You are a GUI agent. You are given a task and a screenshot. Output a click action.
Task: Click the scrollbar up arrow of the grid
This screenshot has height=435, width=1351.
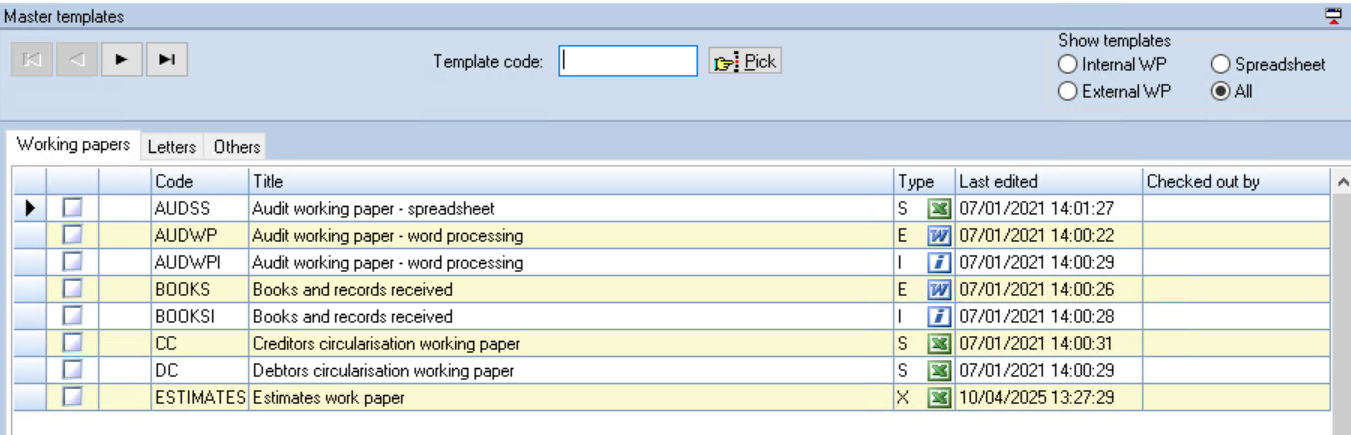tap(1341, 182)
